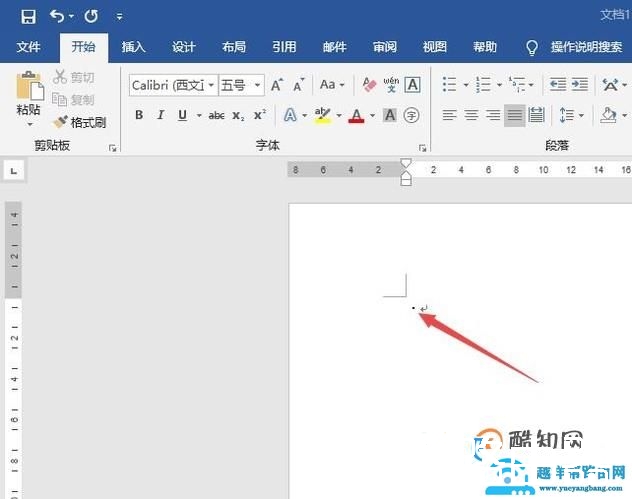This screenshot has height=499, width=632.
Task: Open the undo history dropdown arrow
Action: (71, 17)
